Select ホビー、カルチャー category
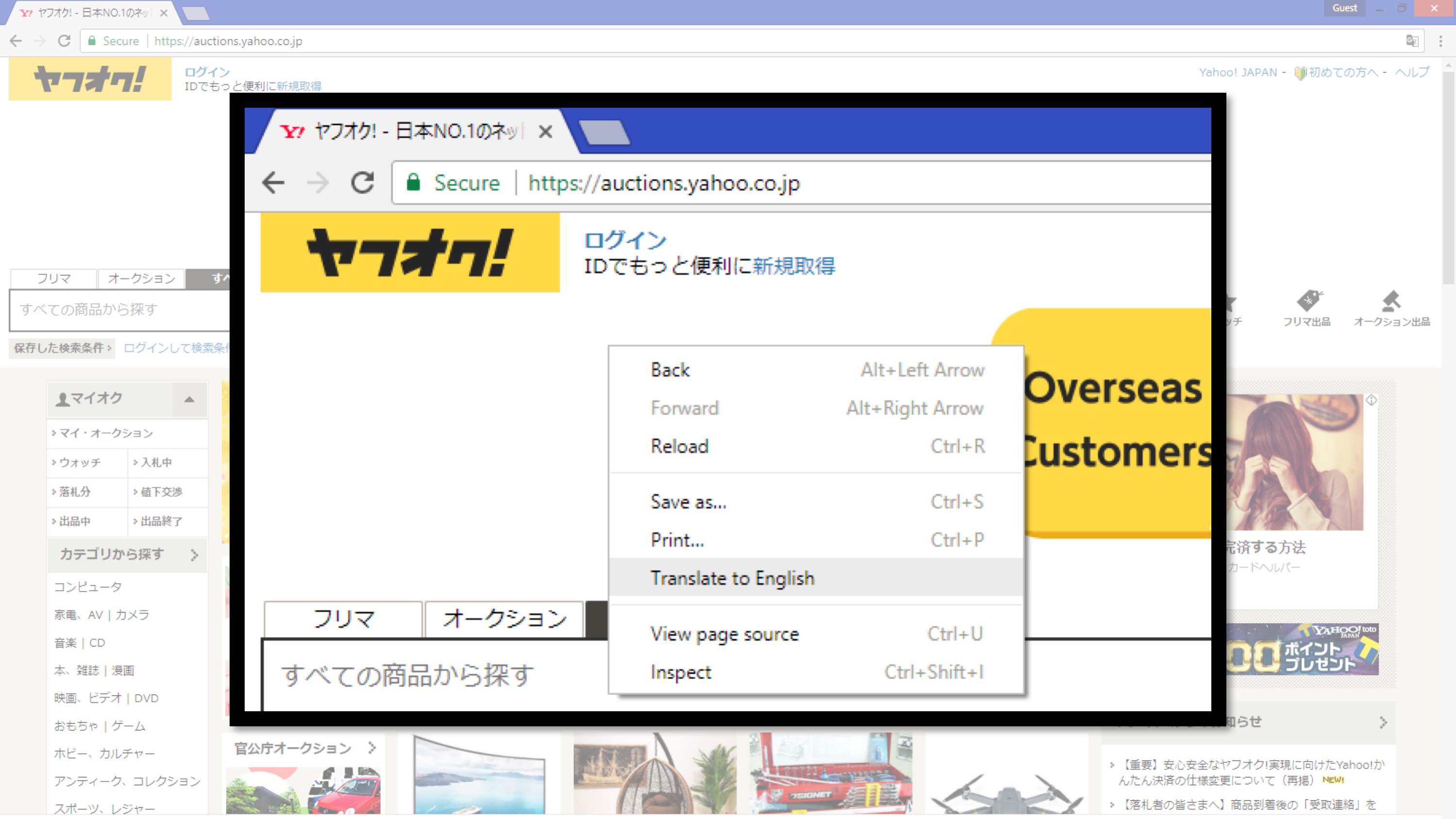1456x819 pixels. click(104, 753)
